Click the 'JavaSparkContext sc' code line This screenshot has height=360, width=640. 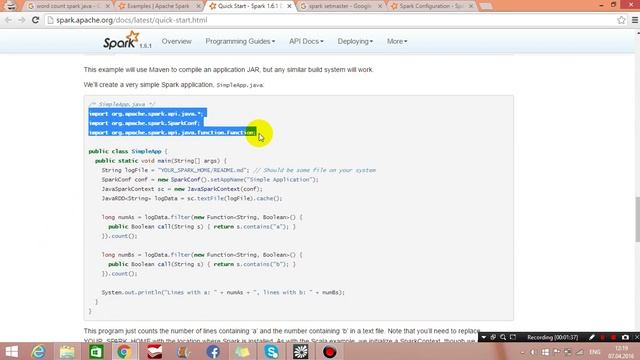click(182, 189)
